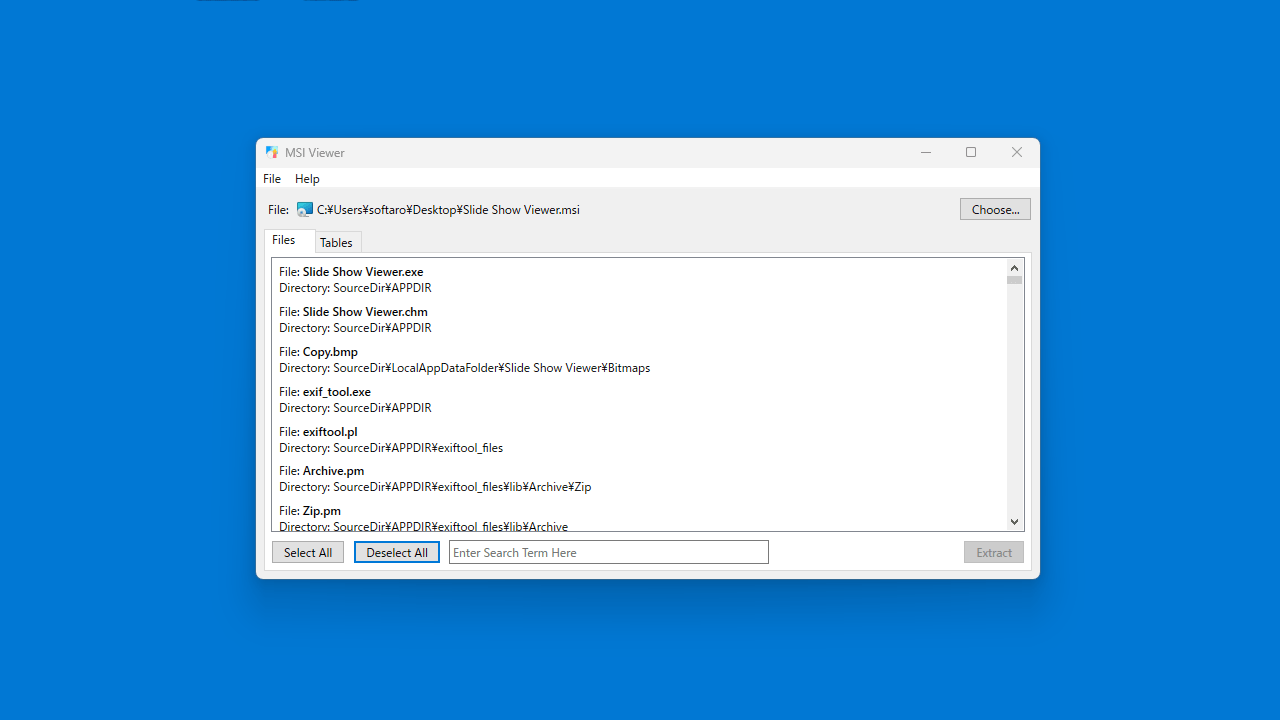Click the msi file icon beside the path
The width and height of the screenshot is (1280, 720).
pyautogui.click(x=305, y=210)
